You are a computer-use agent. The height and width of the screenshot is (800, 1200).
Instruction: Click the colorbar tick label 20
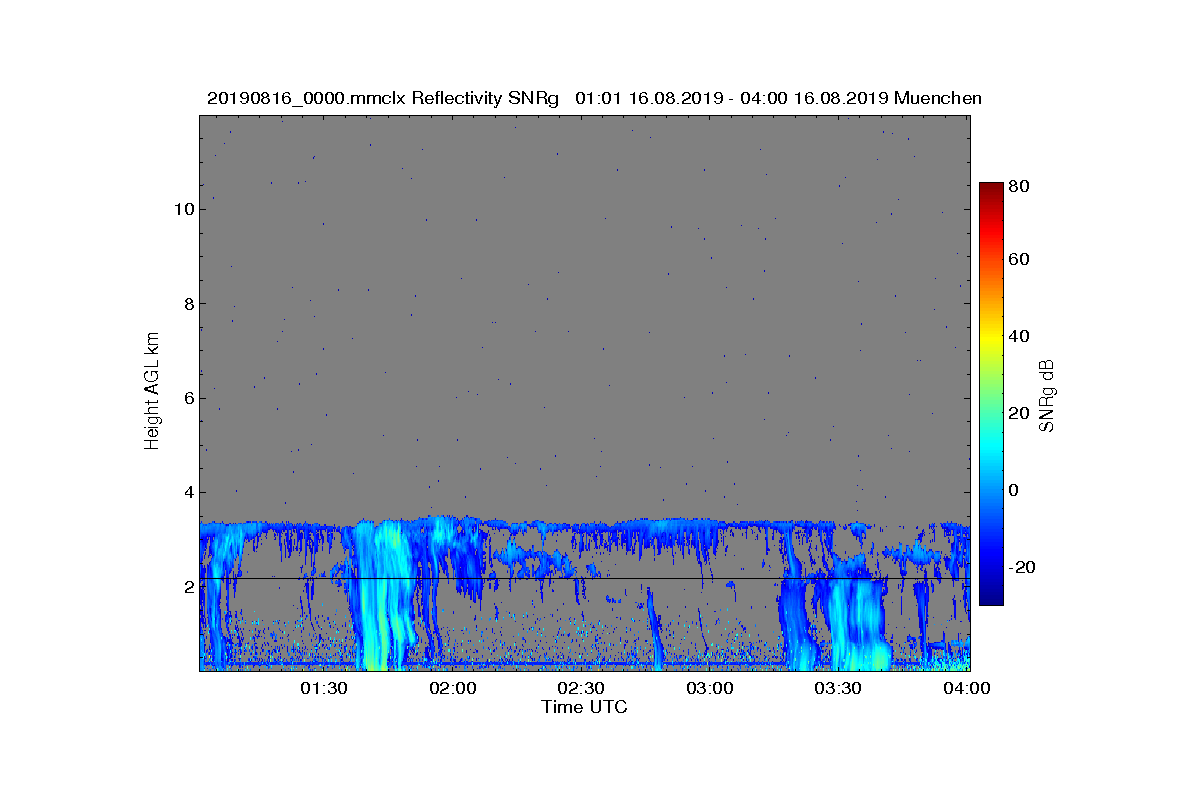[1020, 413]
